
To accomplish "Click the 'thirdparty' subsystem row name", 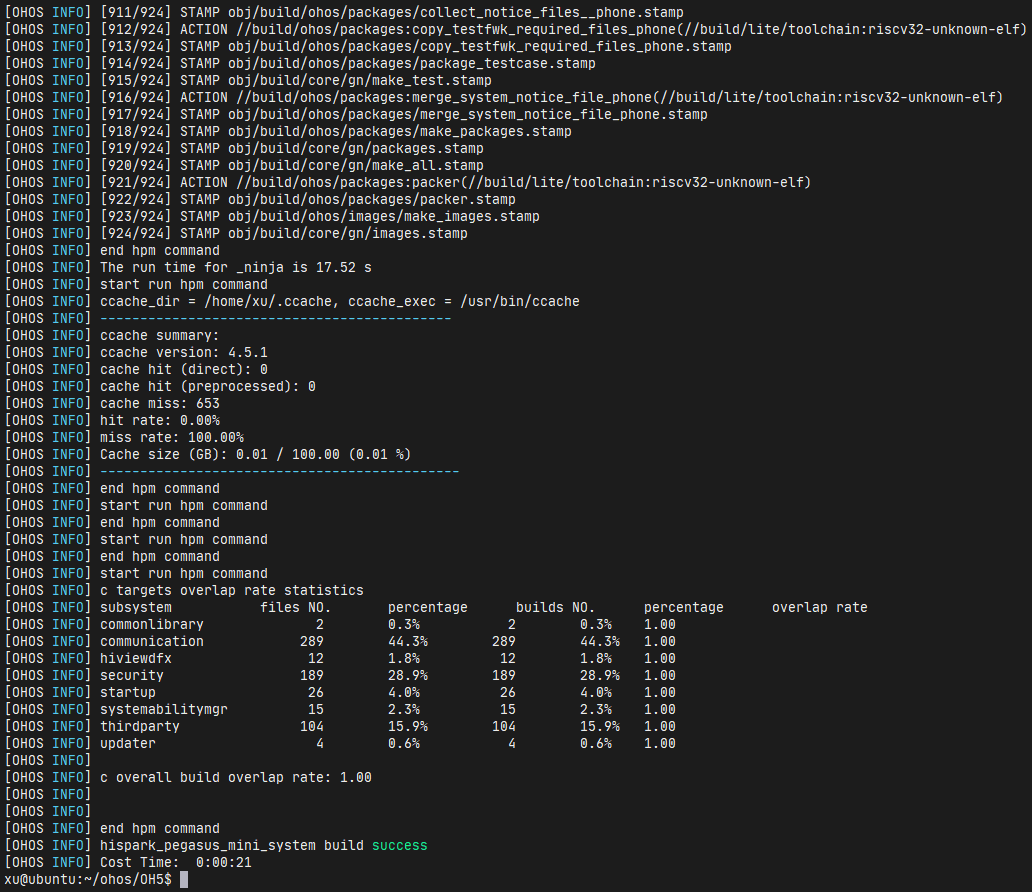I will 140,726.
